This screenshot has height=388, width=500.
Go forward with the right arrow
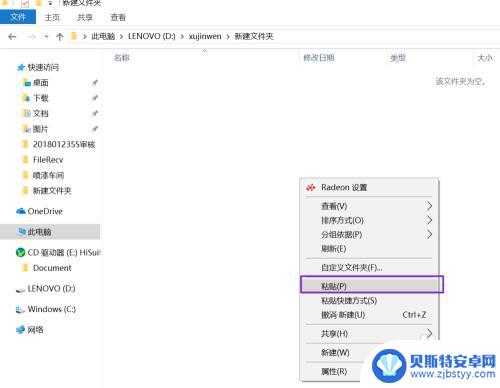click(x=32, y=37)
